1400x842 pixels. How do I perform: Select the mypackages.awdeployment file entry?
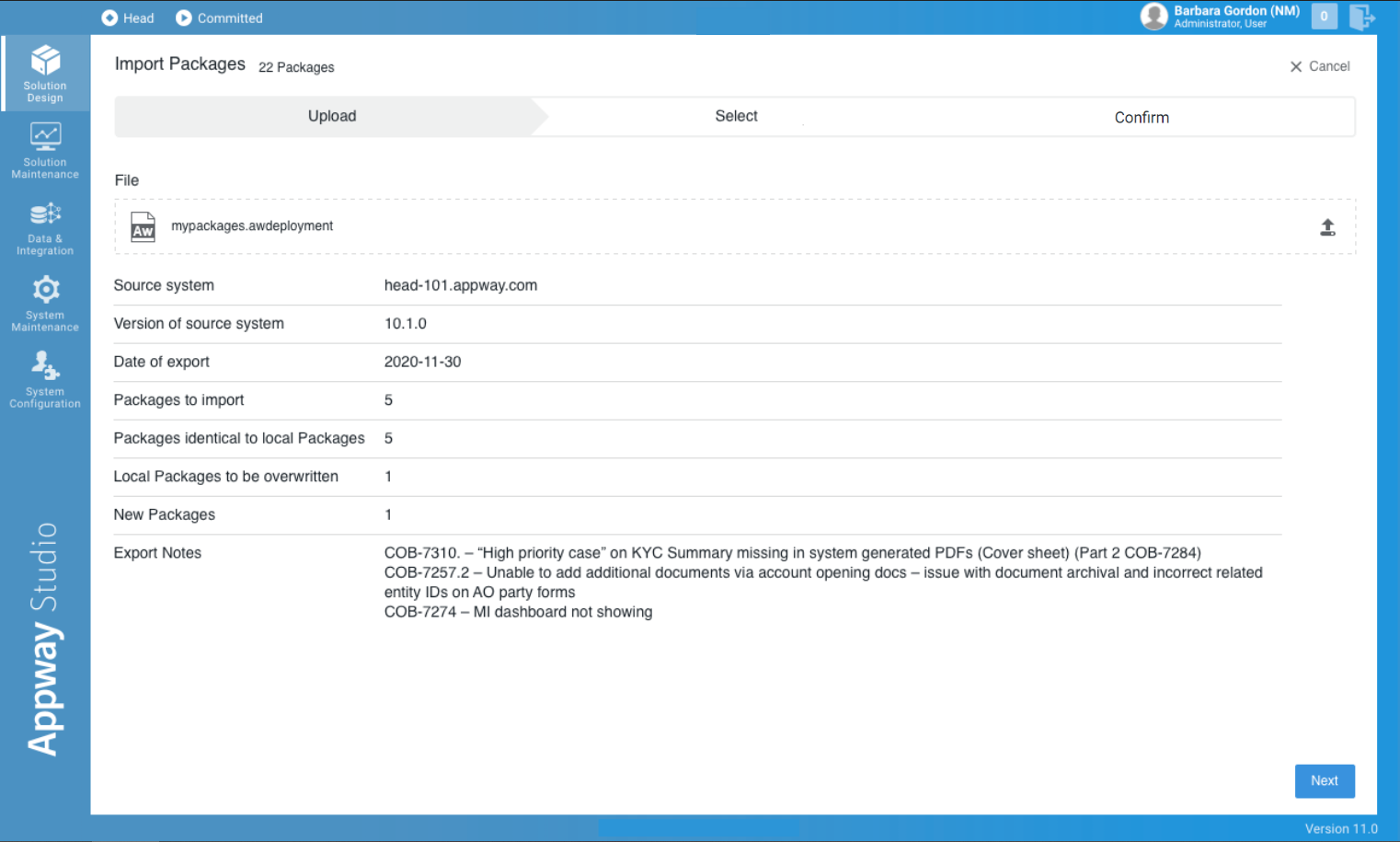click(252, 225)
